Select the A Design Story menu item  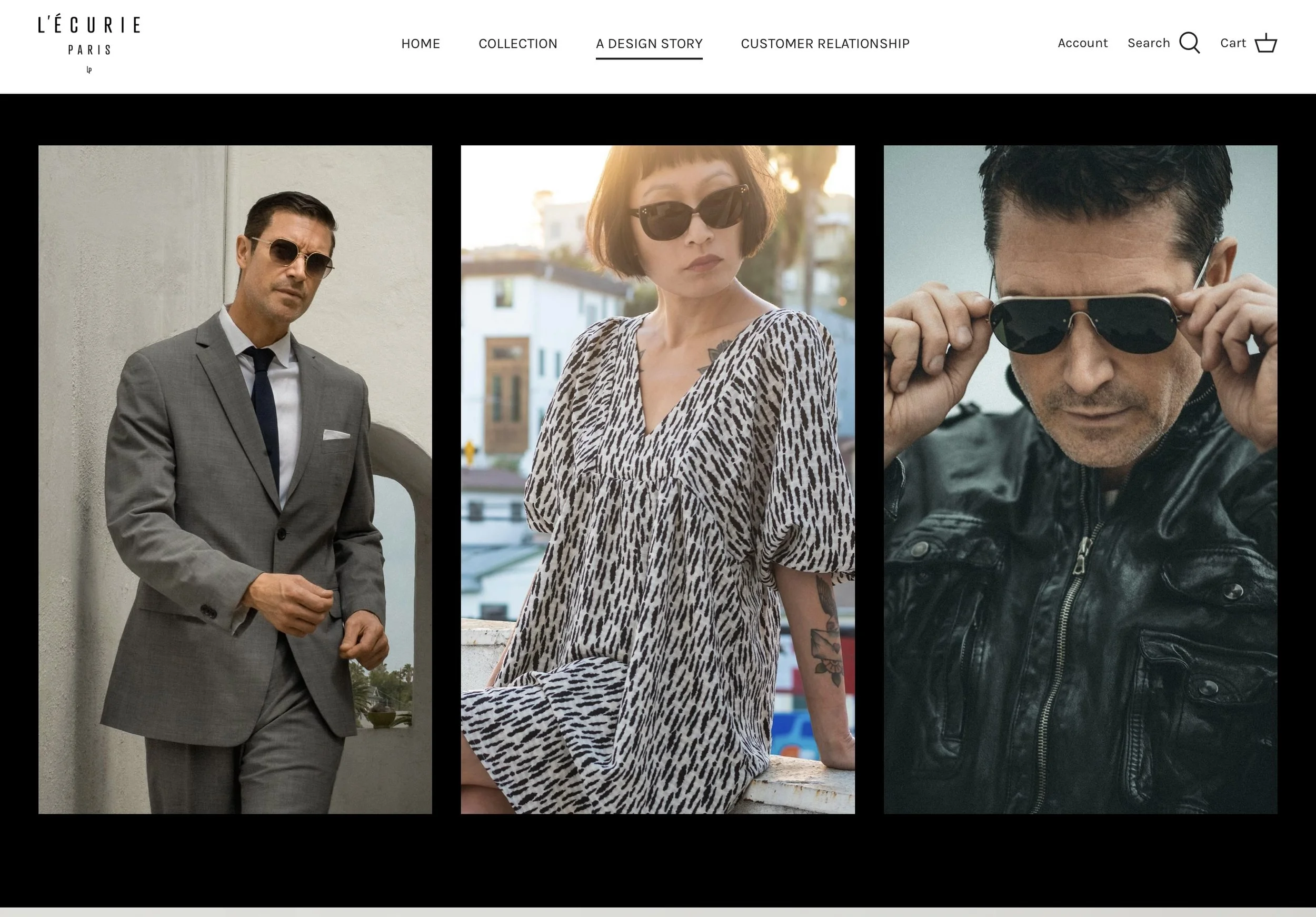click(649, 44)
